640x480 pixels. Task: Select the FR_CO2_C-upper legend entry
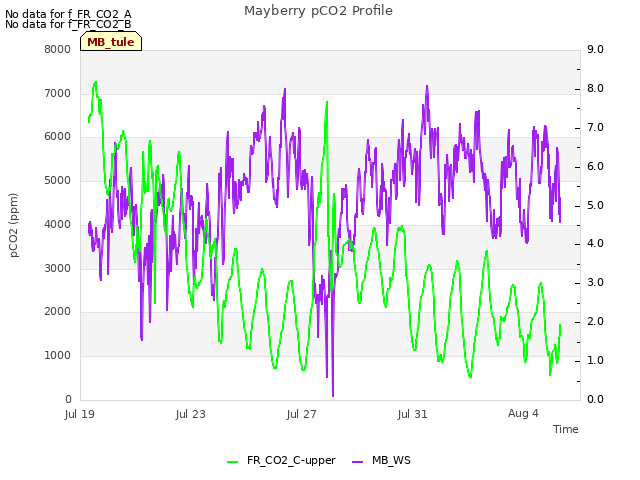coord(282,460)
